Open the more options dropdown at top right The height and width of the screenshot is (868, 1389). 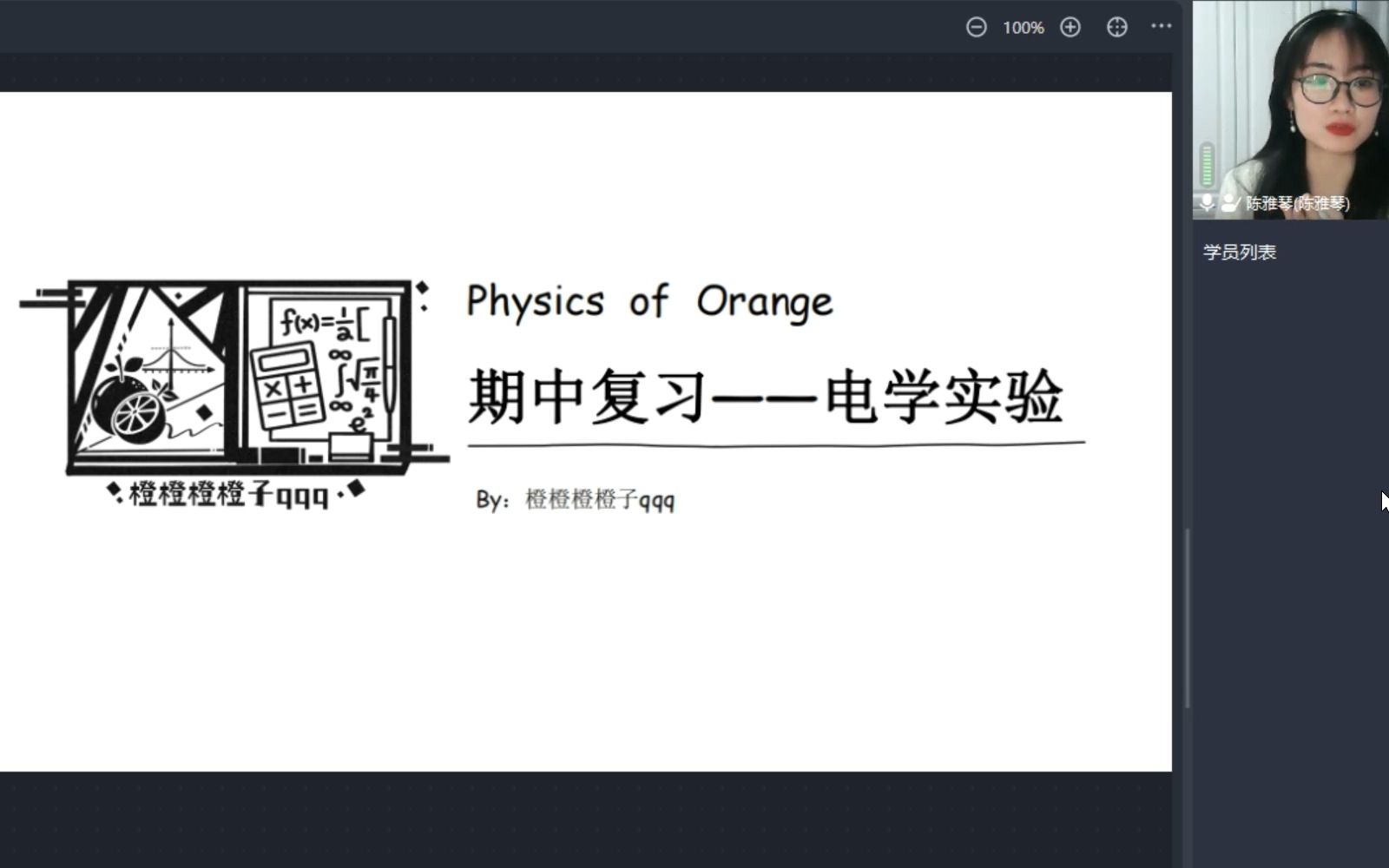(1162, 27)
